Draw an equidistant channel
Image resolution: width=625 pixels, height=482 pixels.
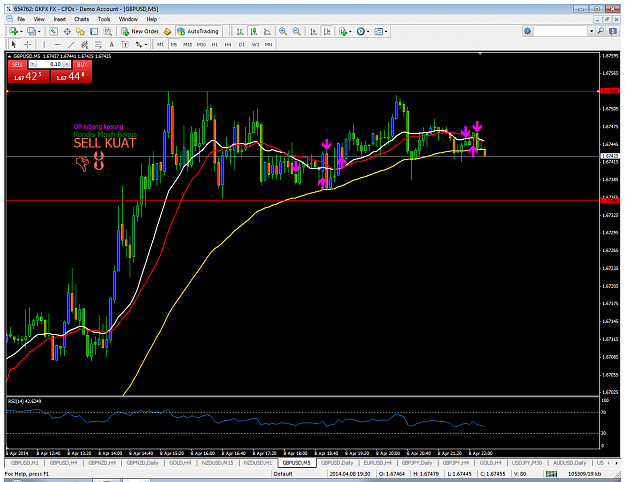[x=85, y=44]
